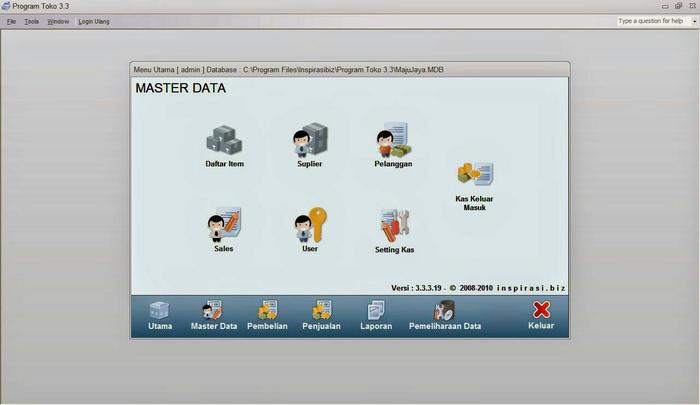Image resolution: width=700 pixels, height=405 pixels.
Task: Open the File menu
Action: coord(11,21)
